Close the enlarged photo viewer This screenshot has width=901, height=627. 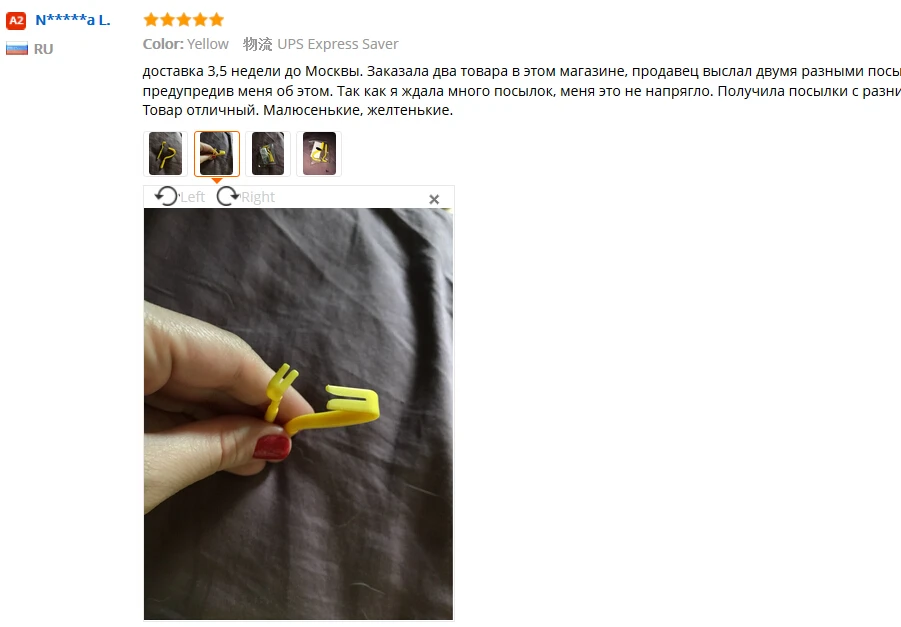[434, 199]
